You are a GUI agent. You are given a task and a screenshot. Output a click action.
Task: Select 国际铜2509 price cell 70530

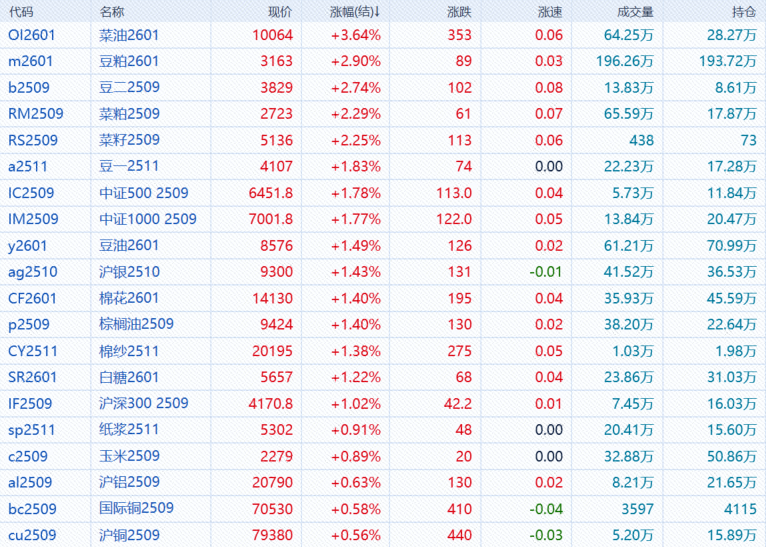coord(272,509)
